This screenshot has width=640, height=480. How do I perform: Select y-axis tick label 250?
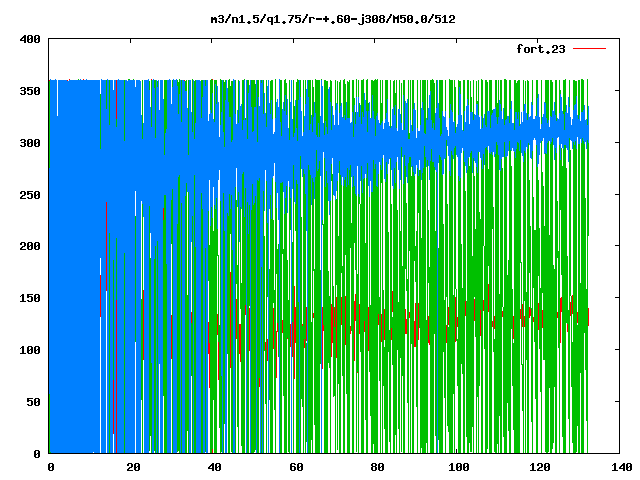point(30,195)
